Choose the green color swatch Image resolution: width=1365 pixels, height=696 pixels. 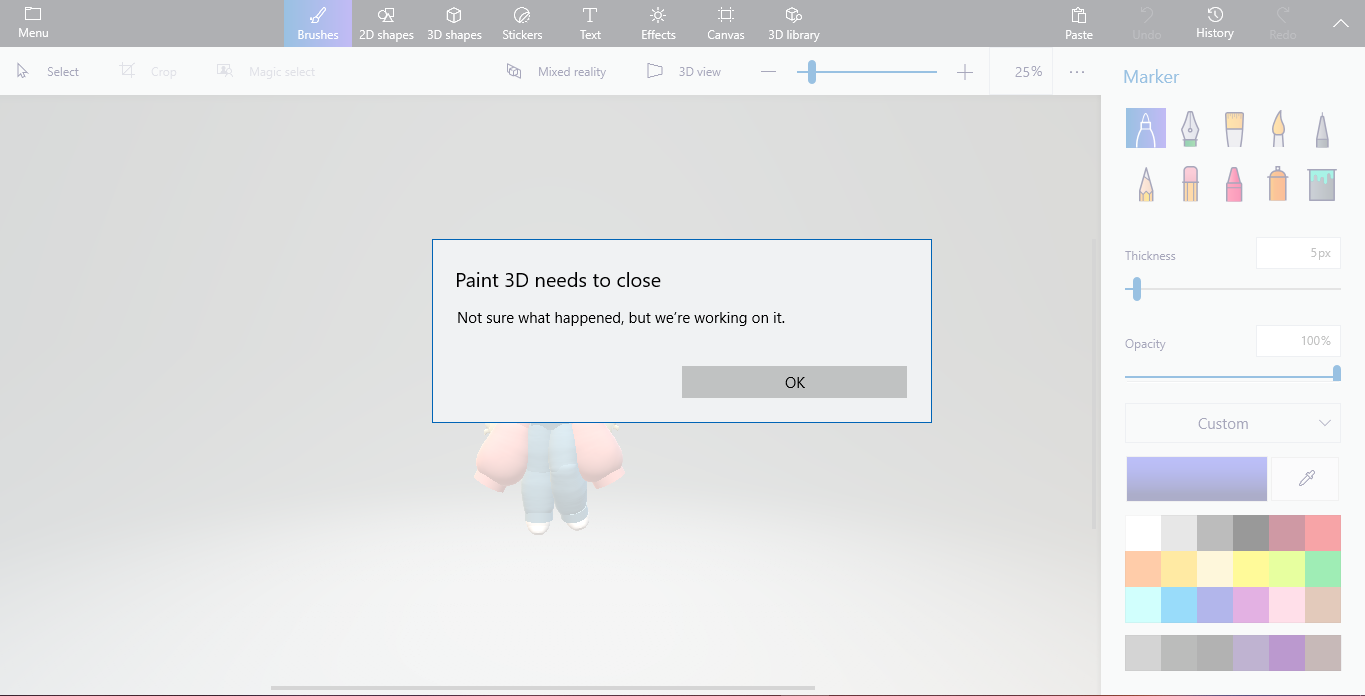point(1323,569)
